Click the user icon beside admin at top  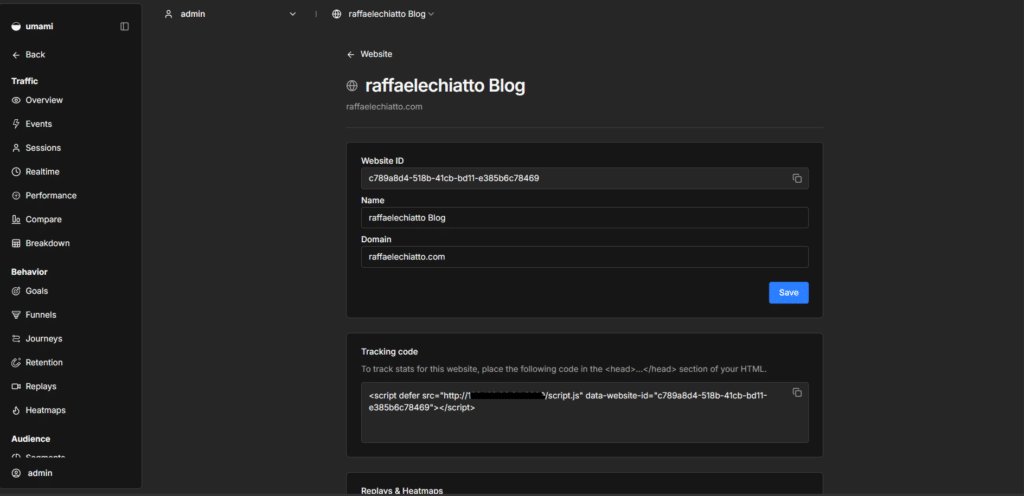[x=168, y=14]
